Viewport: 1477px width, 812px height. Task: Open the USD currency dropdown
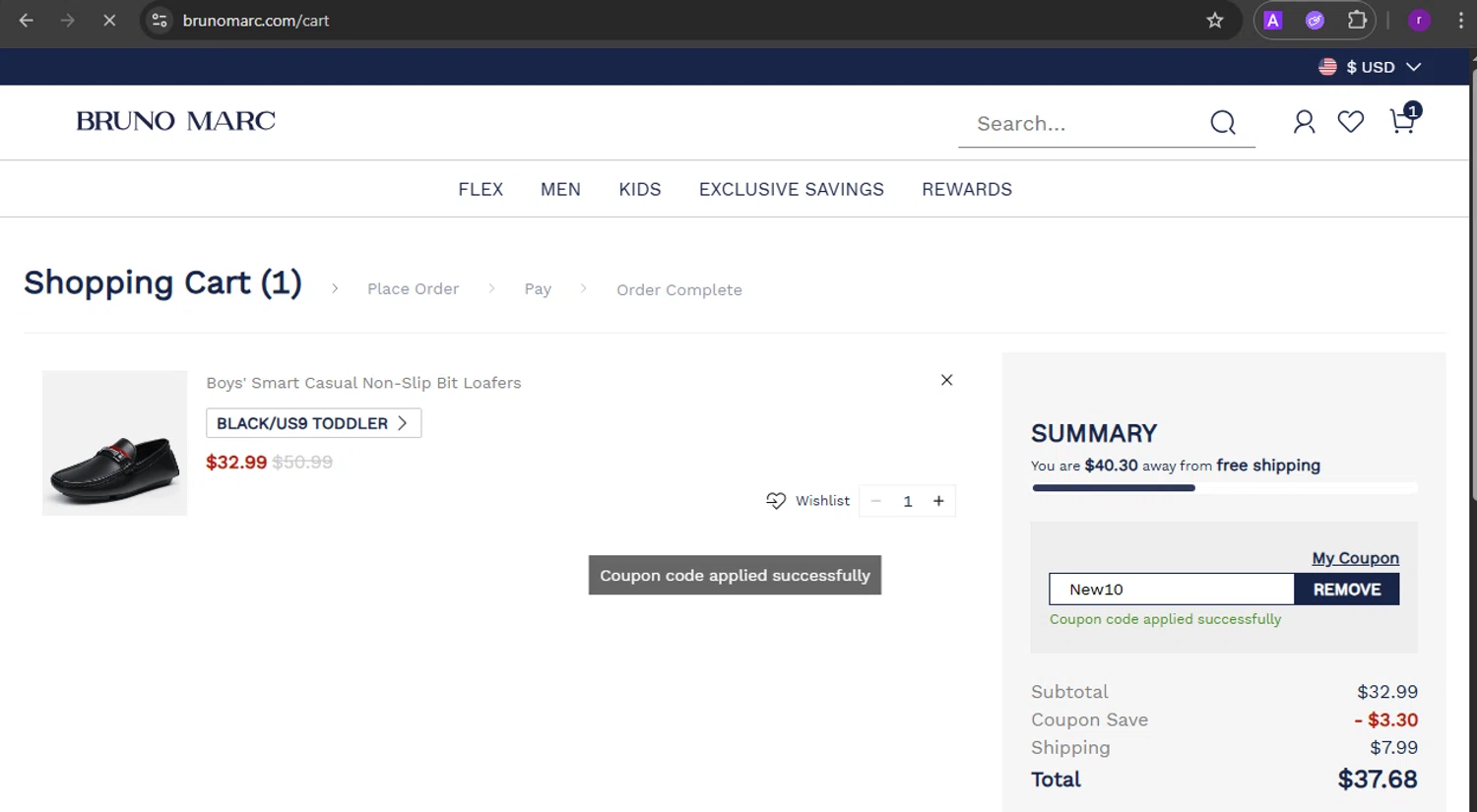pos(1370,67)
